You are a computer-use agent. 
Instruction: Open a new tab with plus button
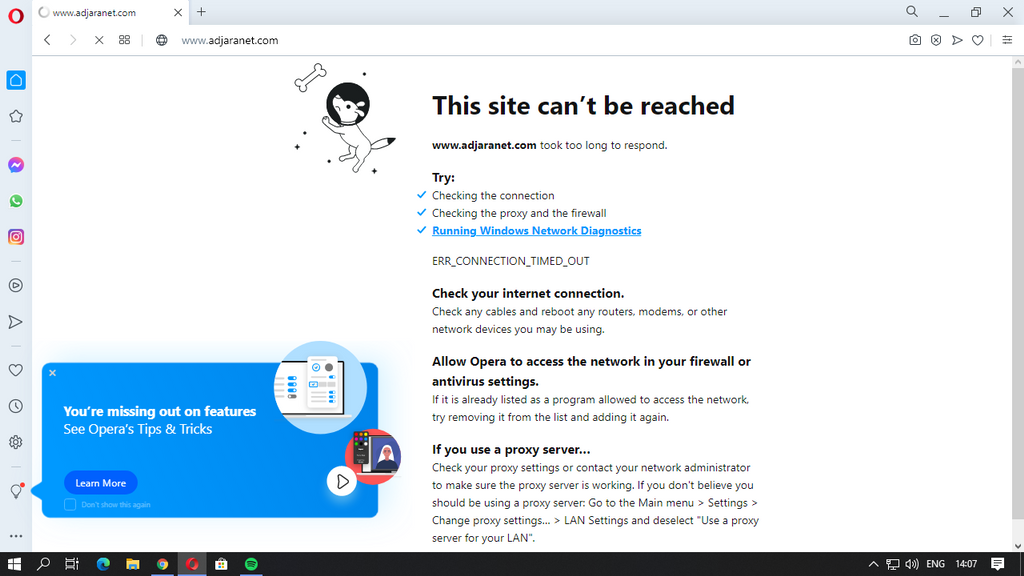pos(201,12)
